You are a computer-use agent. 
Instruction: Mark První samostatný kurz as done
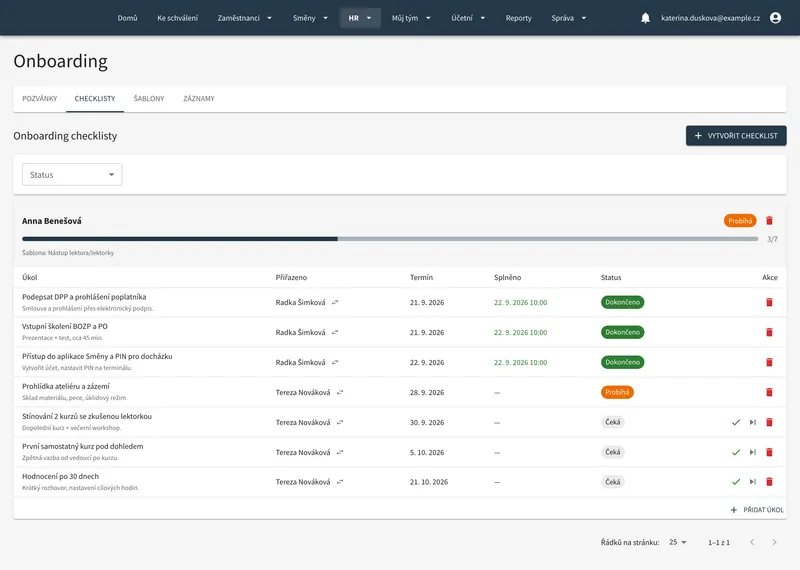coord(736,452)
